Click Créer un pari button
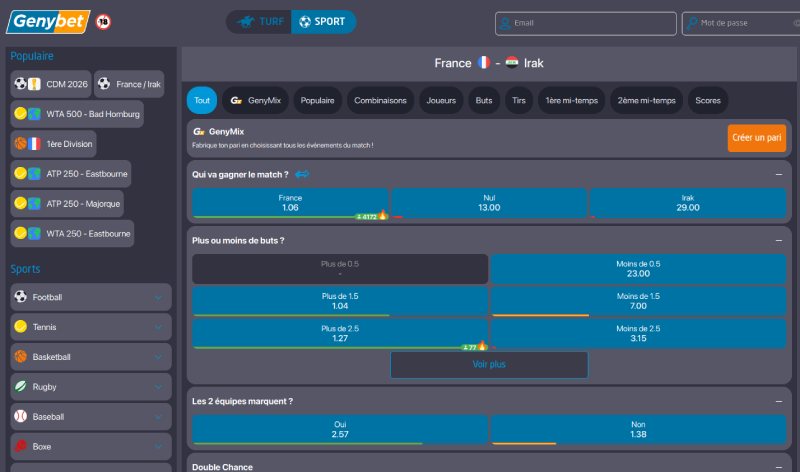The image size is (800, 472). 757,138
